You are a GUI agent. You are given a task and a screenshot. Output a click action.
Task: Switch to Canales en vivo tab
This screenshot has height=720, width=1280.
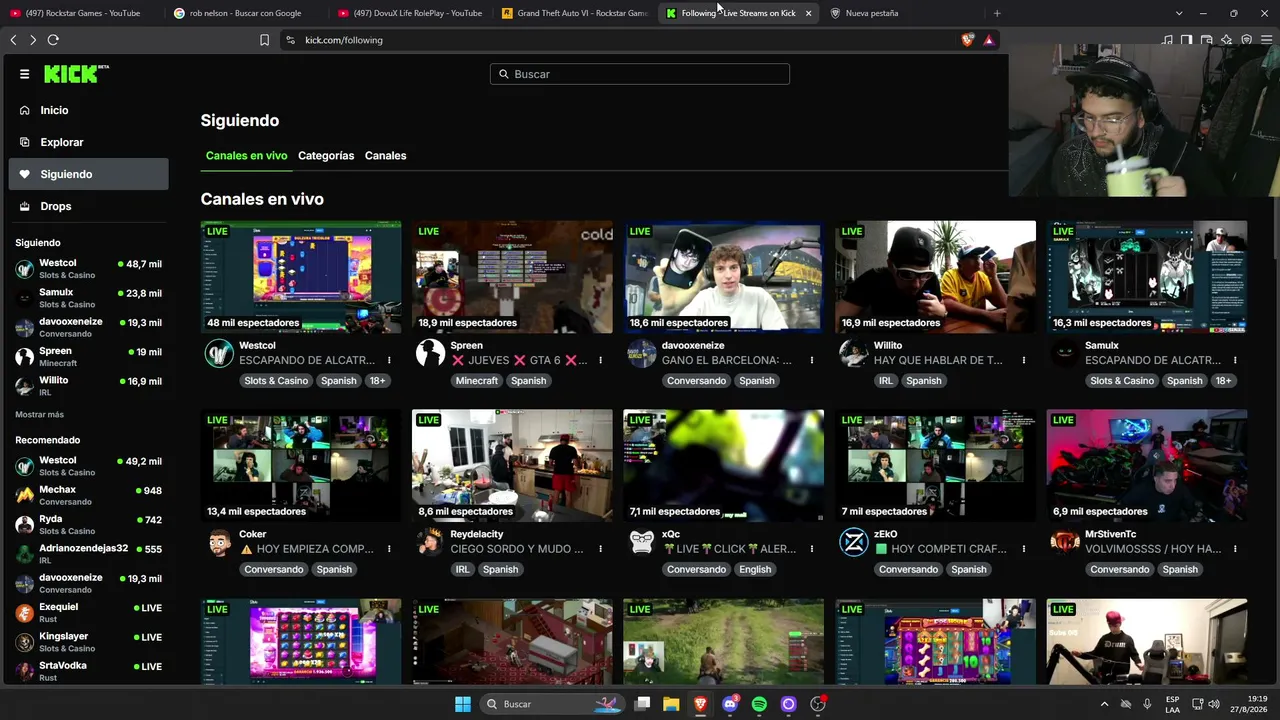pyautogui.click(x=246, y=156)
